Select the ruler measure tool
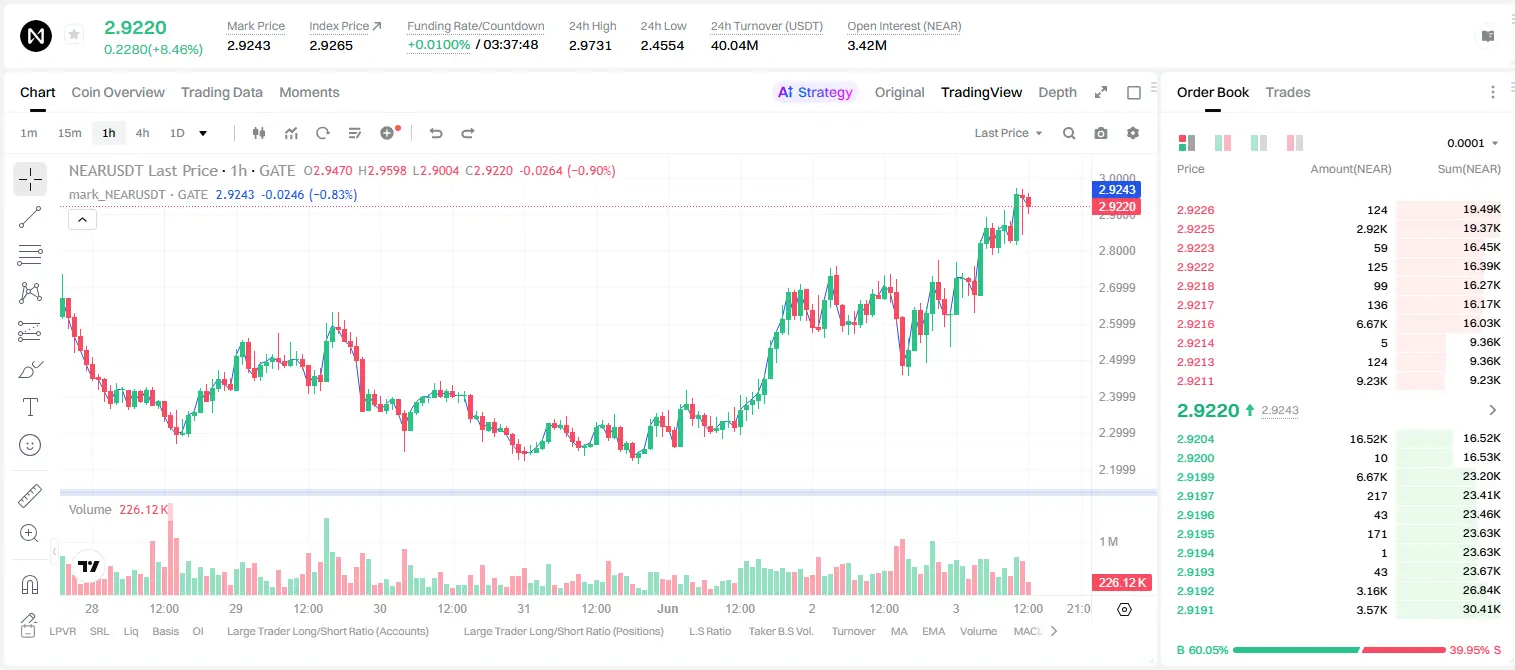 [x=30, y=496]
